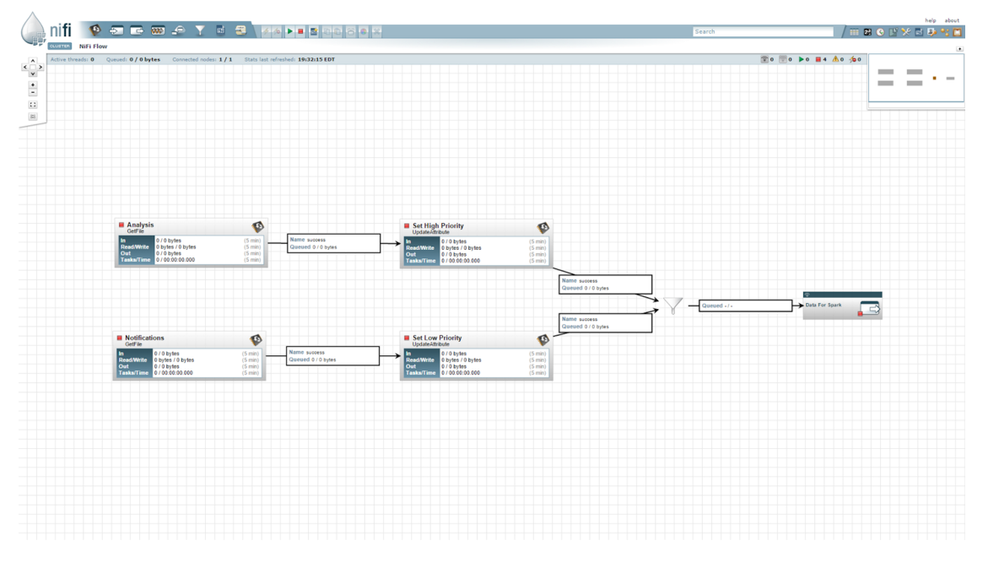Click the stopped components count status icon
This screenshot has height=579, width=999.
point(821,59)
